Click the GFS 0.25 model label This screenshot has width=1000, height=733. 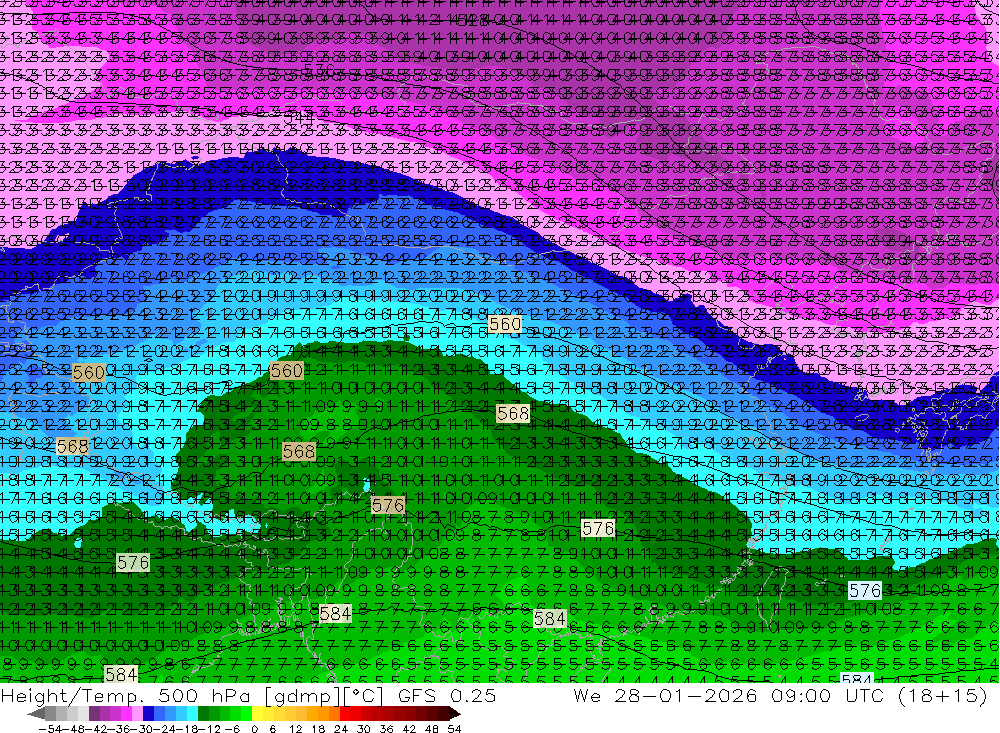(x=447, y=695)
